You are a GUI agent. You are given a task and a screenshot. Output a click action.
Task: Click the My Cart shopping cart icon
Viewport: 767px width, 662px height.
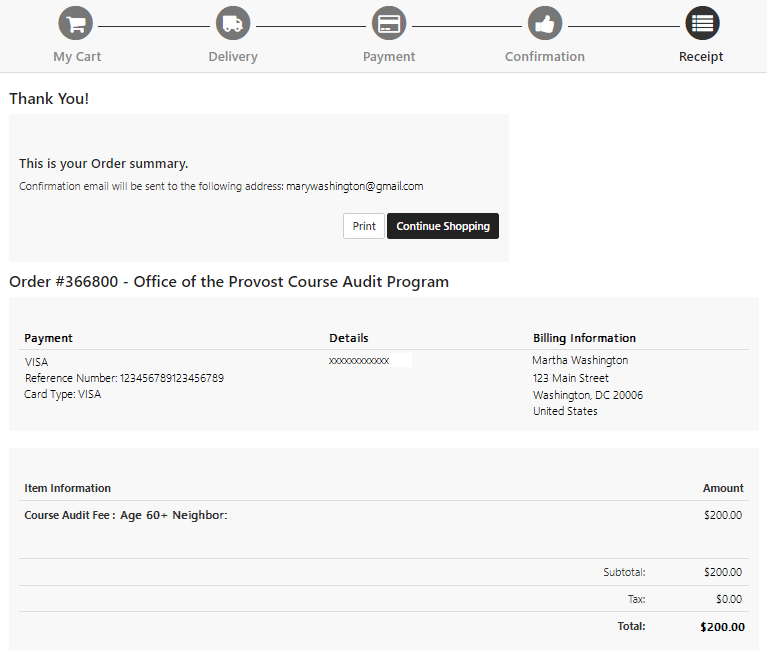click(x=76, y=23)
